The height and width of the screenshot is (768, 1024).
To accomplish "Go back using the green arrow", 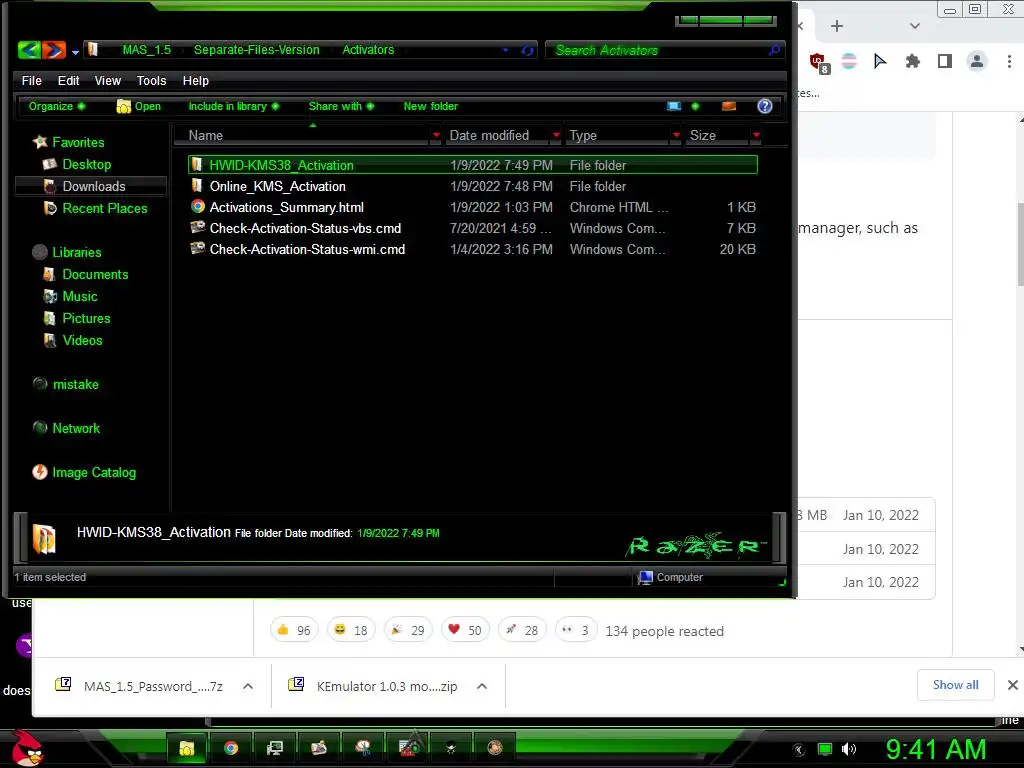I will [x=29, y=50].
